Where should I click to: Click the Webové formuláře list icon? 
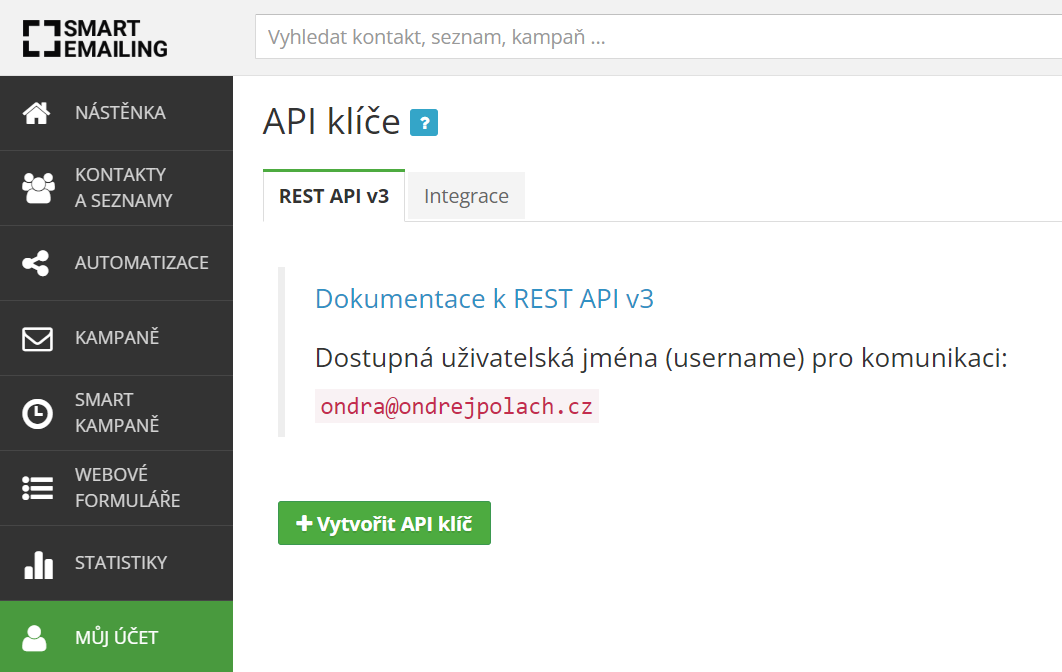tap(37, 488)
